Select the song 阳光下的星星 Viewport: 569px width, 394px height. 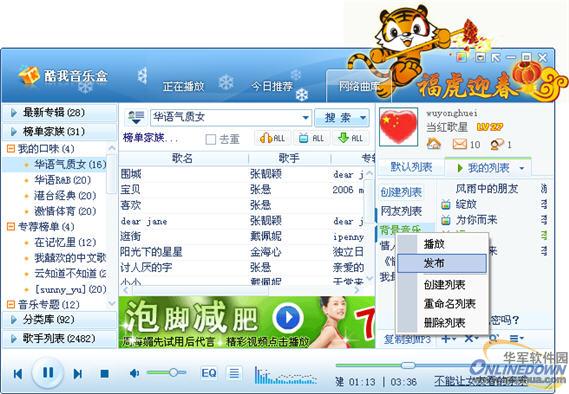151,252
